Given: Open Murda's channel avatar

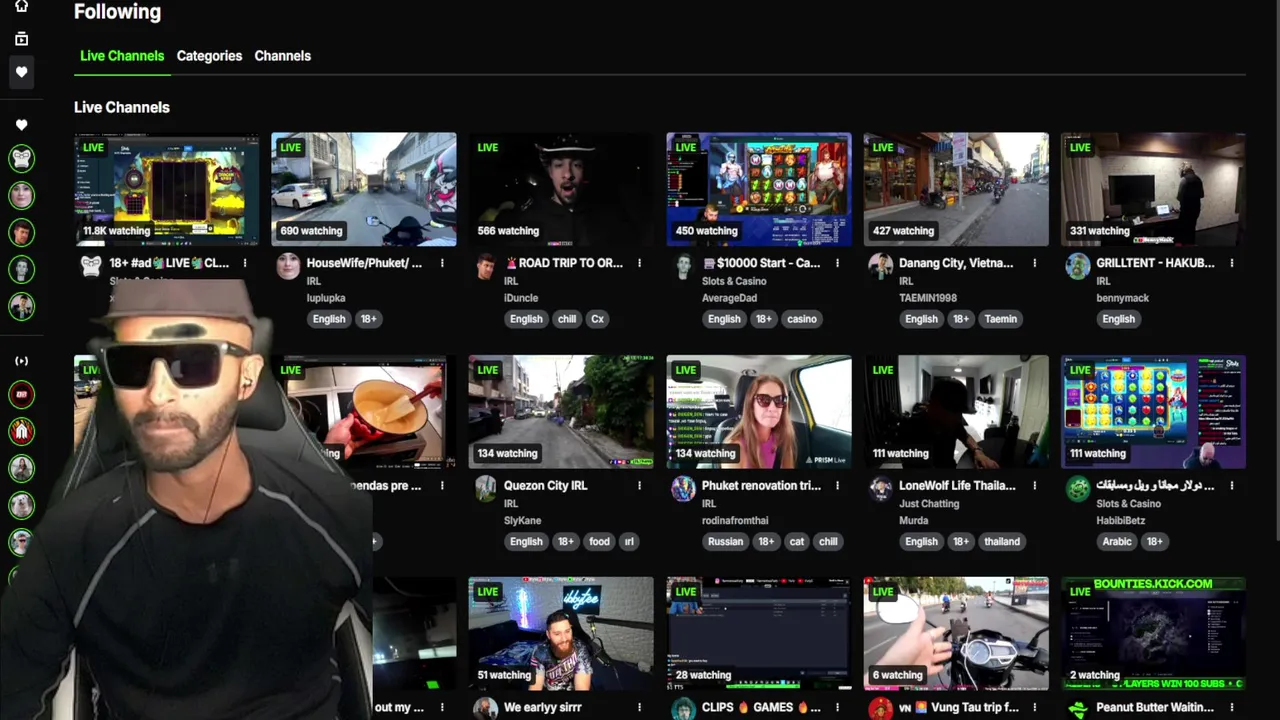Looking at the screenshot, I should coord(880,488).
